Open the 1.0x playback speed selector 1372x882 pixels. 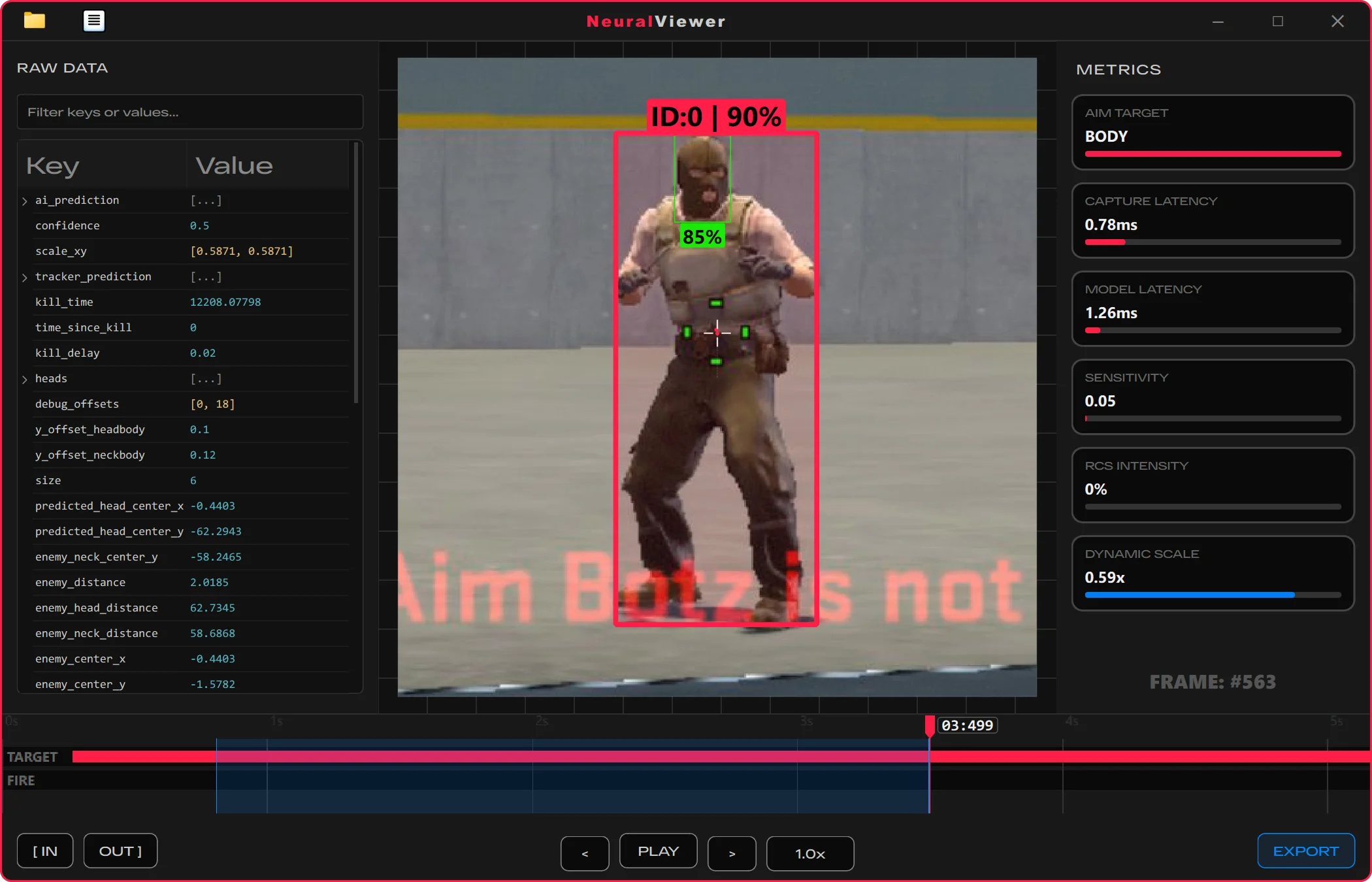809,853
